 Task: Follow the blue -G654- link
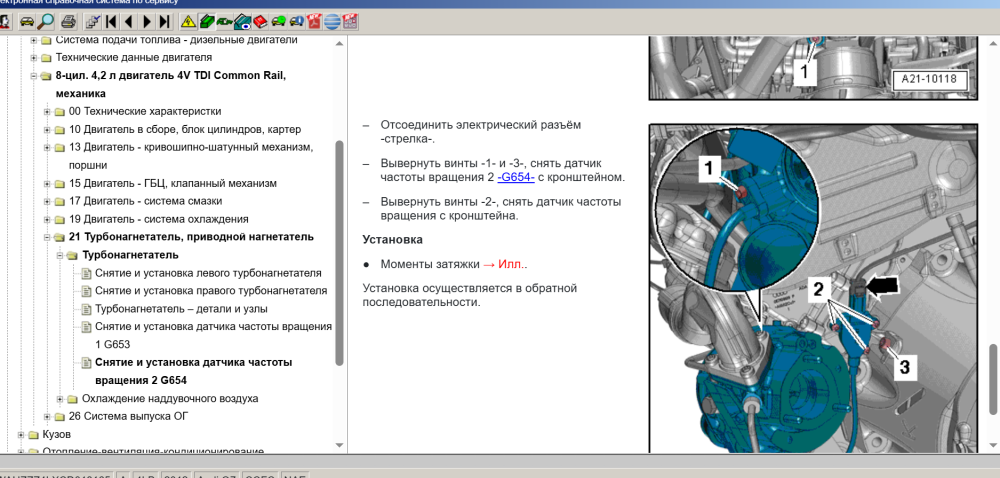pyautogui.click(x=516, y=177)
